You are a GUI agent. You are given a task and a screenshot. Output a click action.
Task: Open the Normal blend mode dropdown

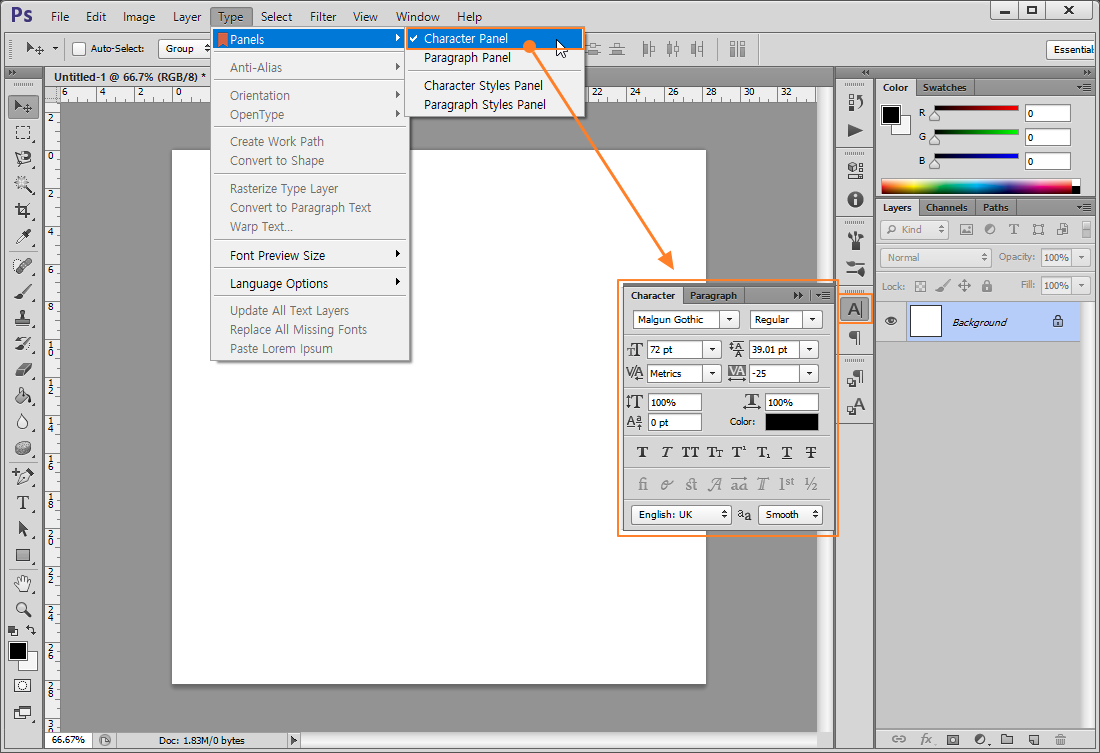[x=935, y=258]
